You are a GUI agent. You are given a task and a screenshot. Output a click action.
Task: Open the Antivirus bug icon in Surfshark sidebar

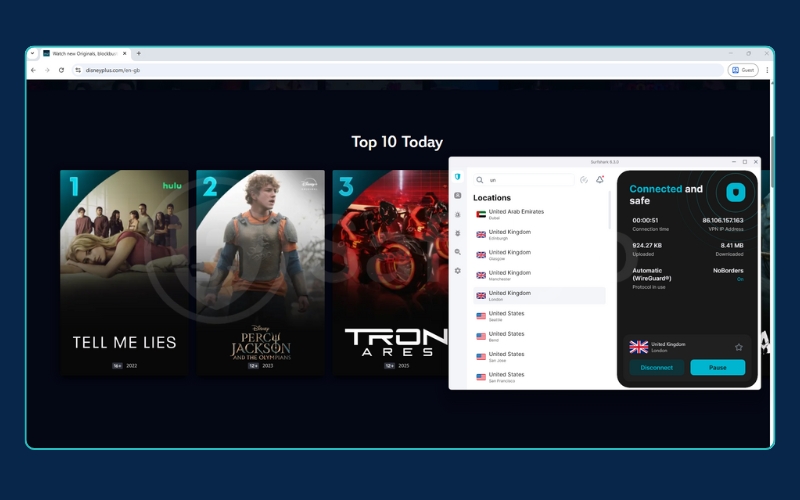coord(458,233)
